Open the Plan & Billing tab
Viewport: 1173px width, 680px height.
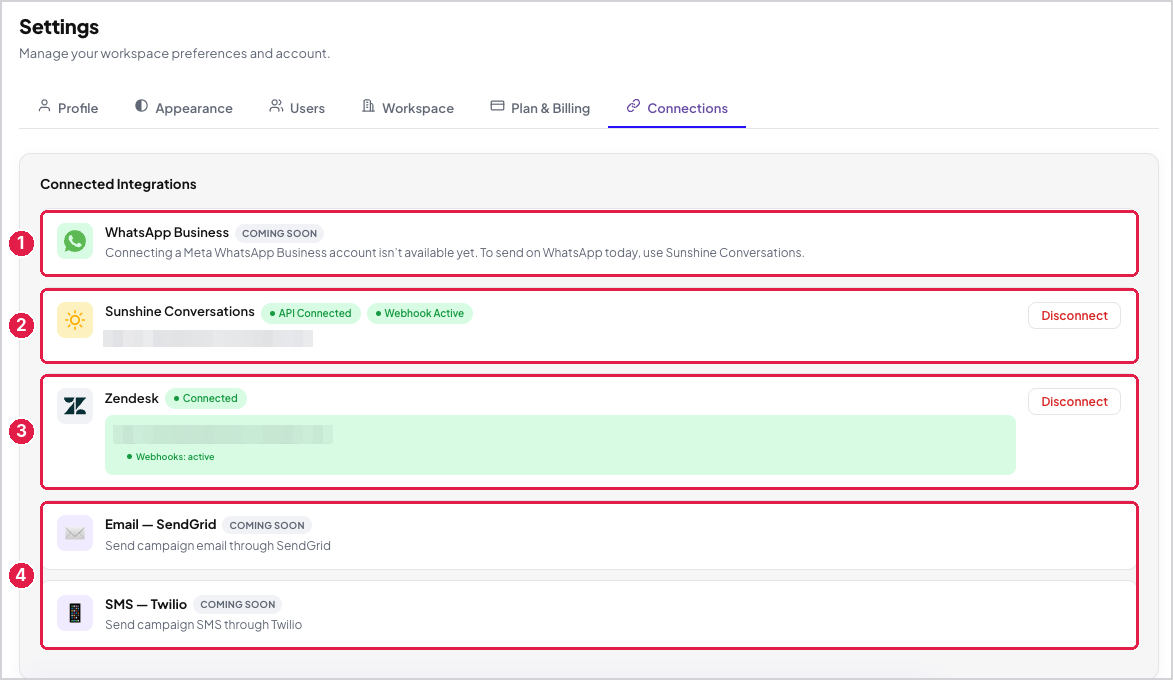pos(540,108)
